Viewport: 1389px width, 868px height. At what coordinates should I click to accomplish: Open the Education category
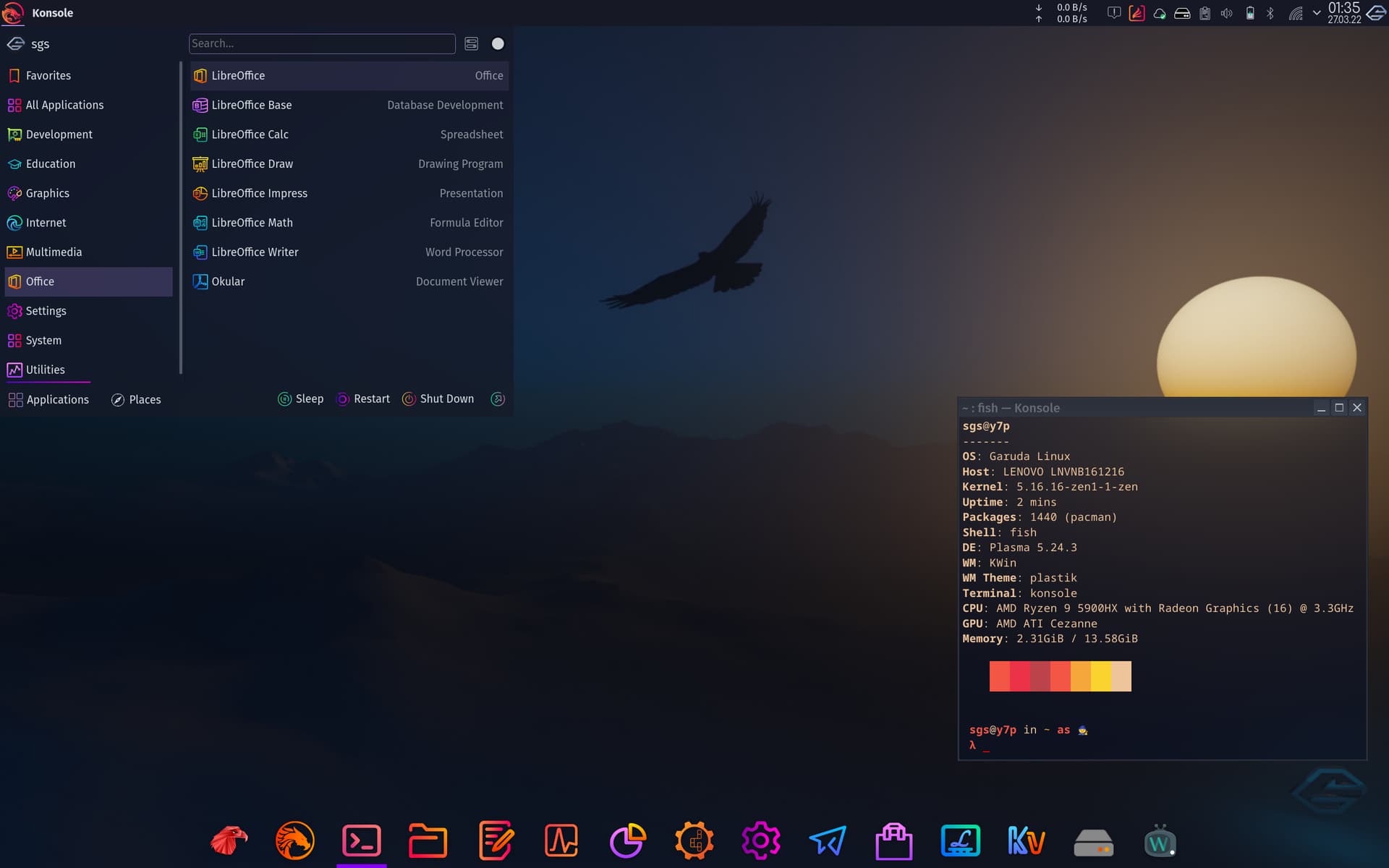click(x=88, y=163)
